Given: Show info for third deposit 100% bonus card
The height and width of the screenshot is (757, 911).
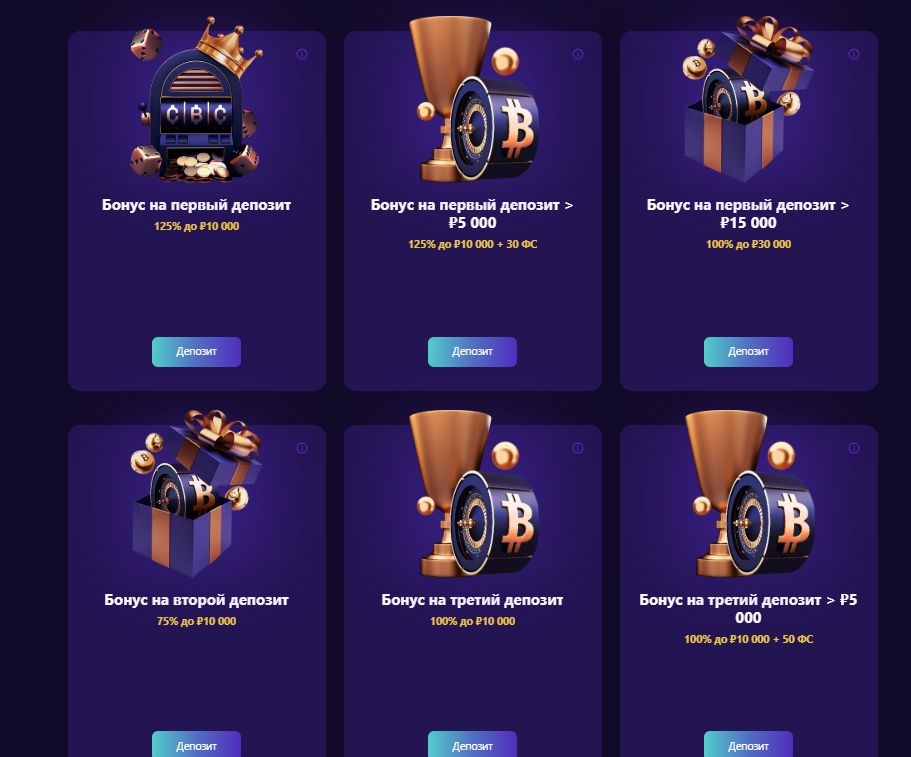Looking at the screenshot, I should (578, 448).
